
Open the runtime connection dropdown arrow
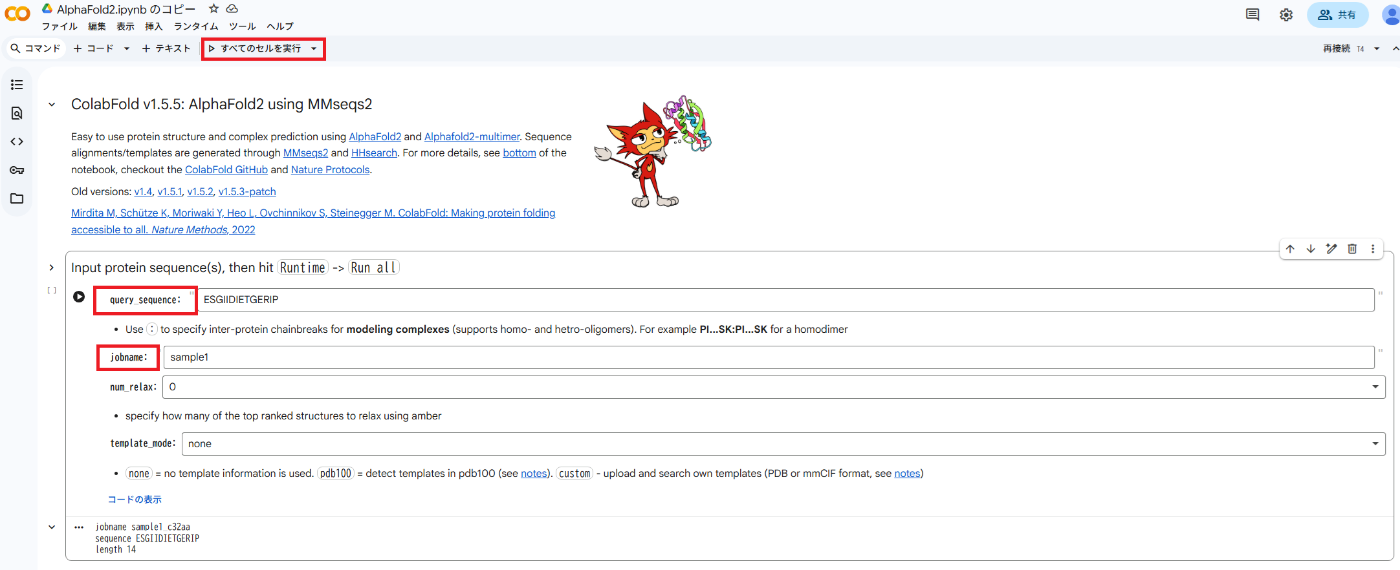[1377, 48]
